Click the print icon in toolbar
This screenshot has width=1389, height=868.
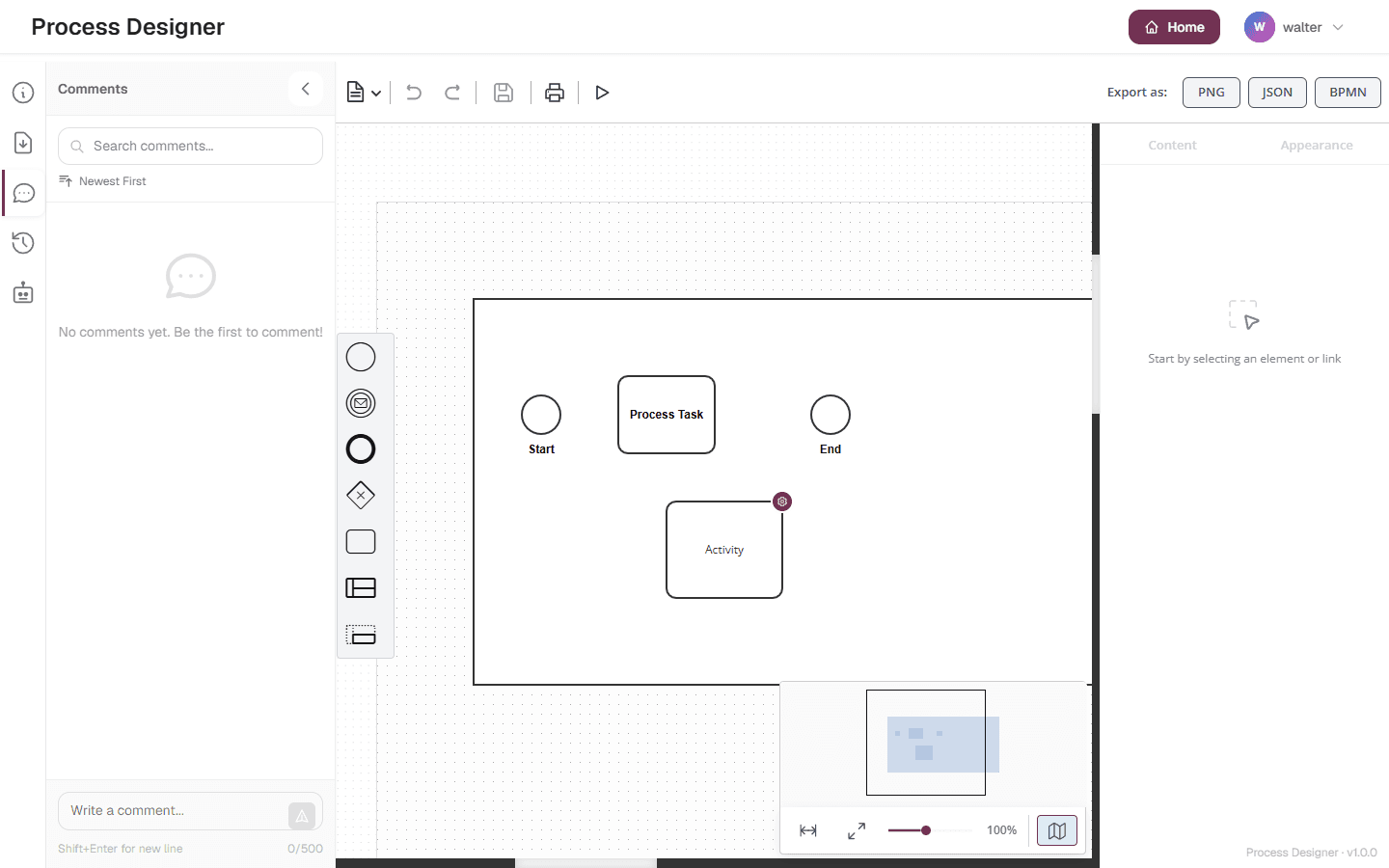(555, 93)
